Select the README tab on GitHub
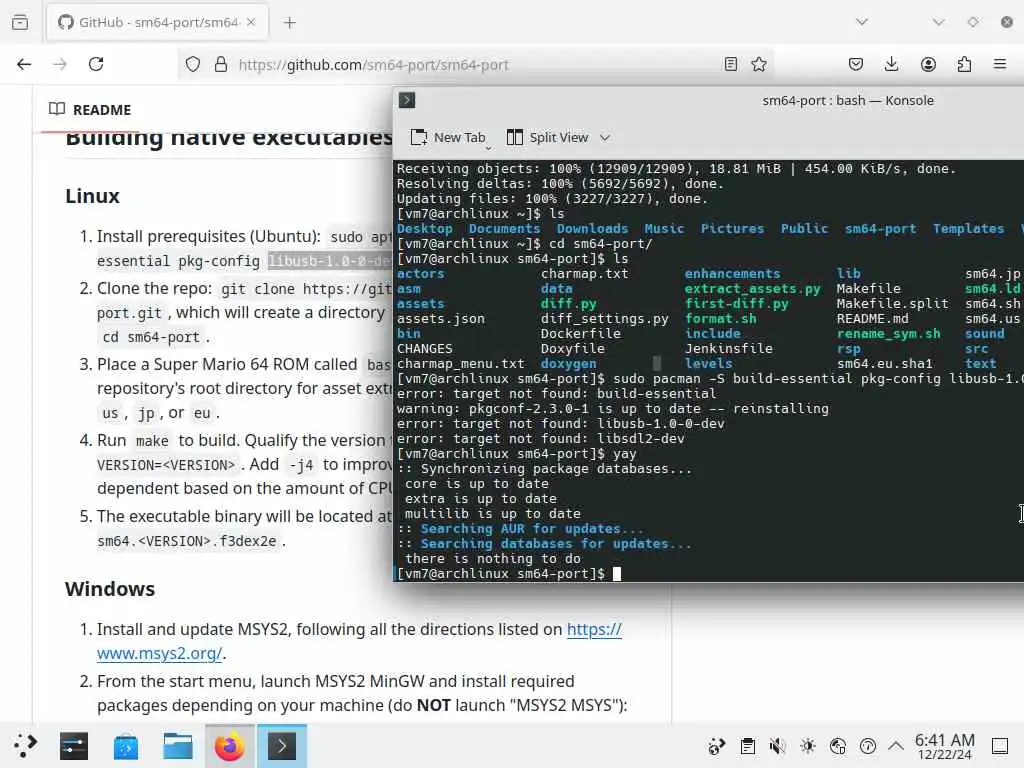The width and height of the screenshot is (1024, 768). 90,110
